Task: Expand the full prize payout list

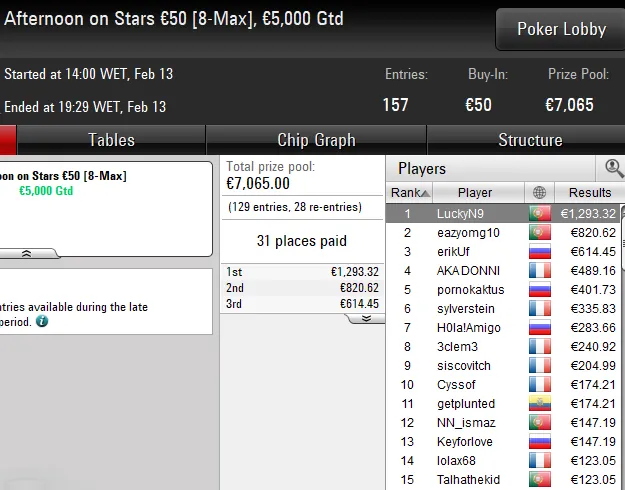Action: click(366, 318)
